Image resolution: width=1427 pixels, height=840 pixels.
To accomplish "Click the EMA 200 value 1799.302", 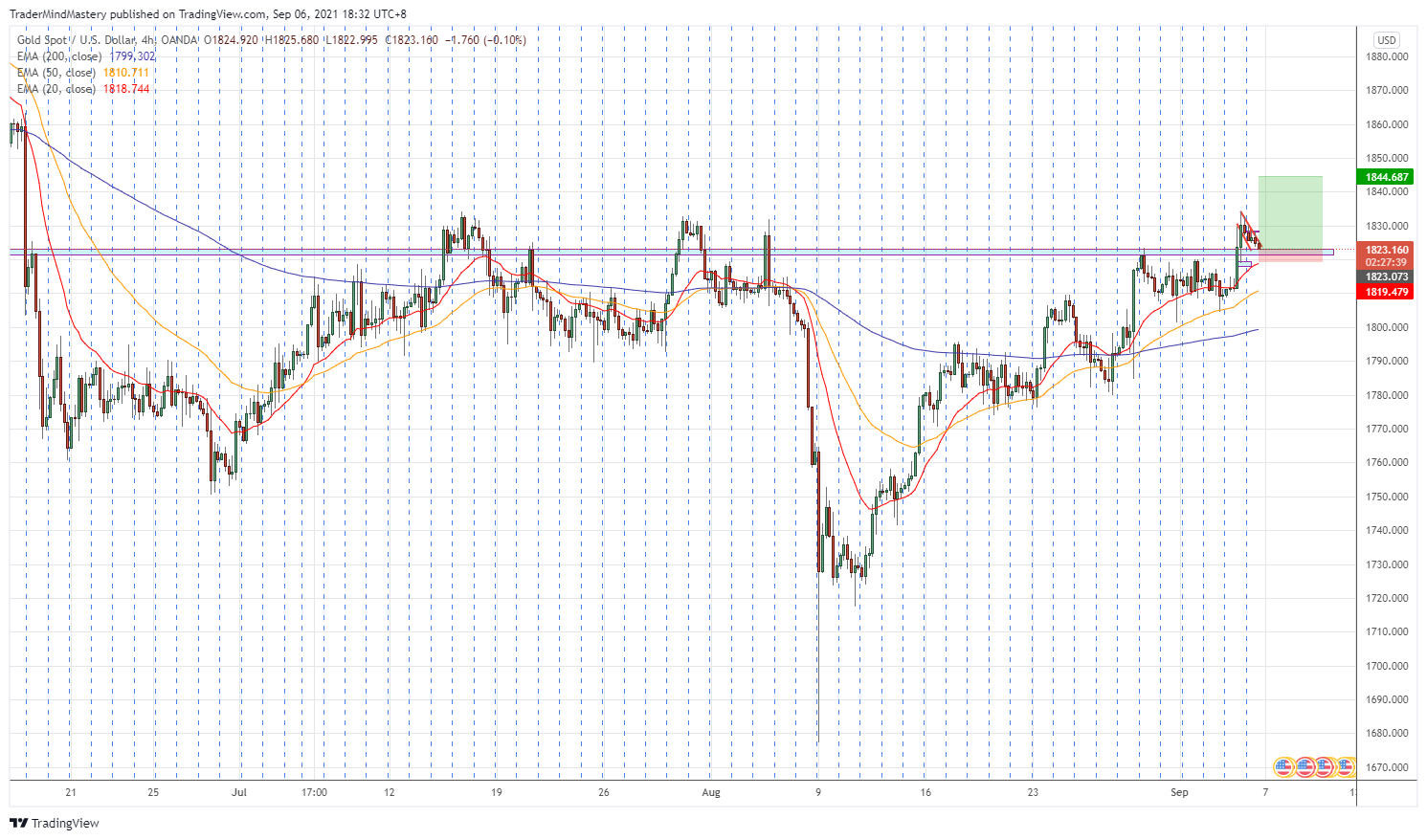I will (132, 56).
